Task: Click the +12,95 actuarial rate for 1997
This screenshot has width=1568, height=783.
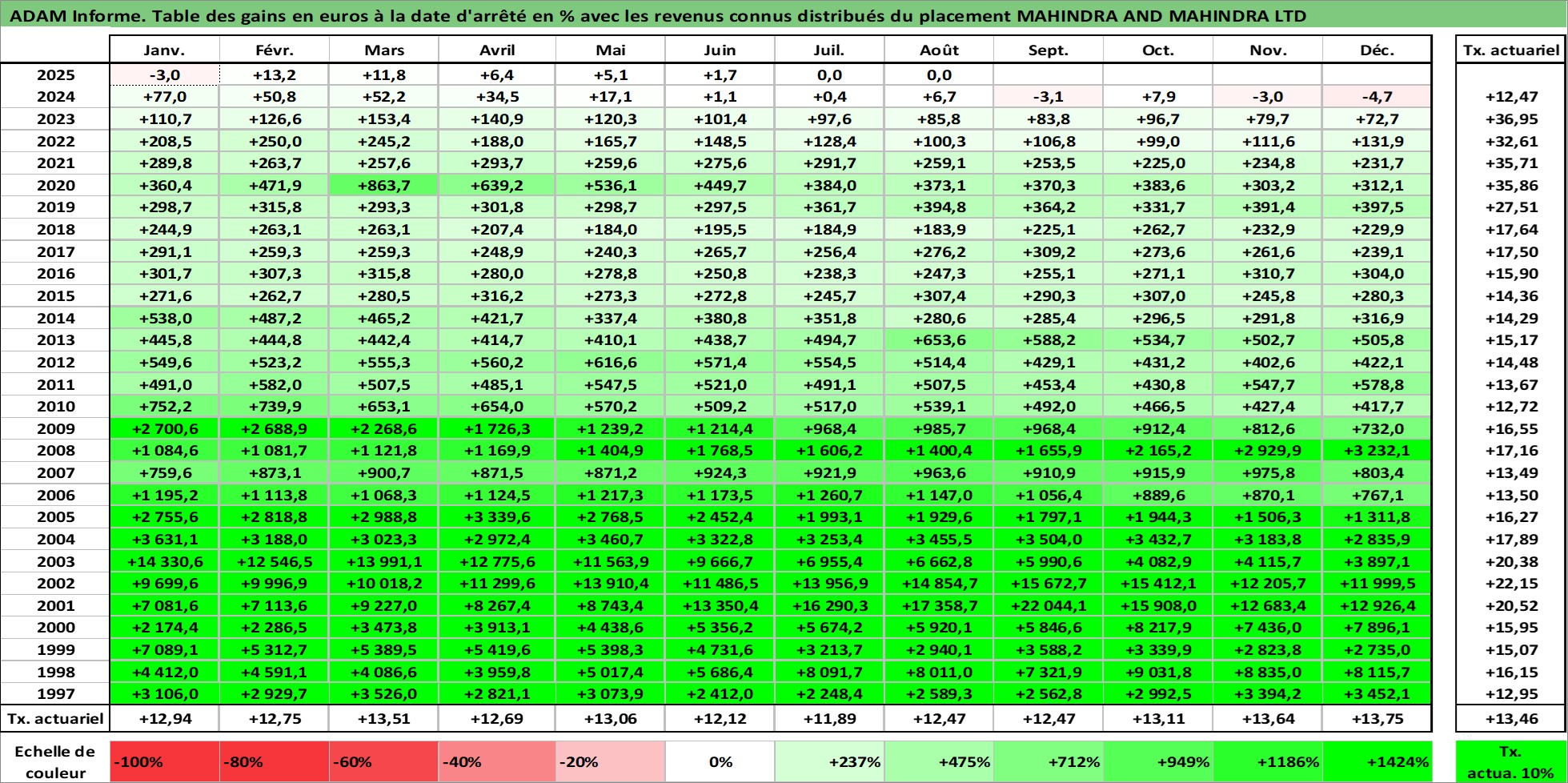Action: tap(1511, 694)
